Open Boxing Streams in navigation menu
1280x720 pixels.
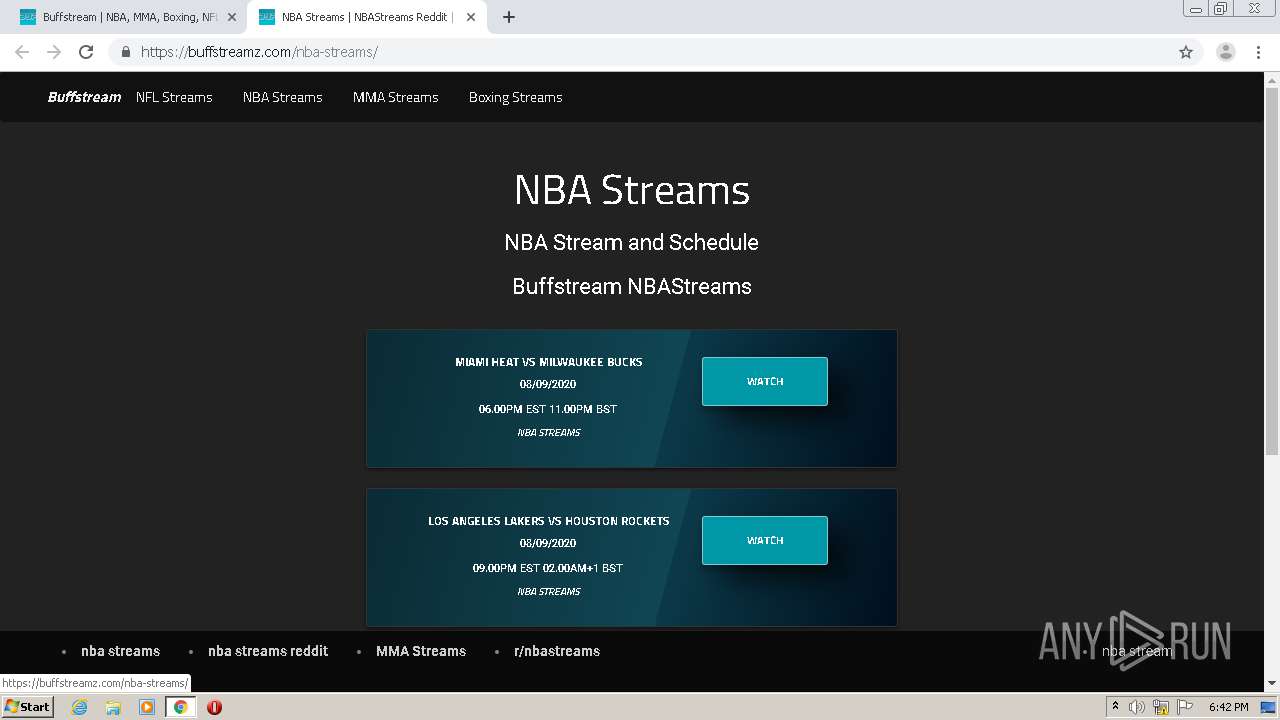[x=516, y=97]
